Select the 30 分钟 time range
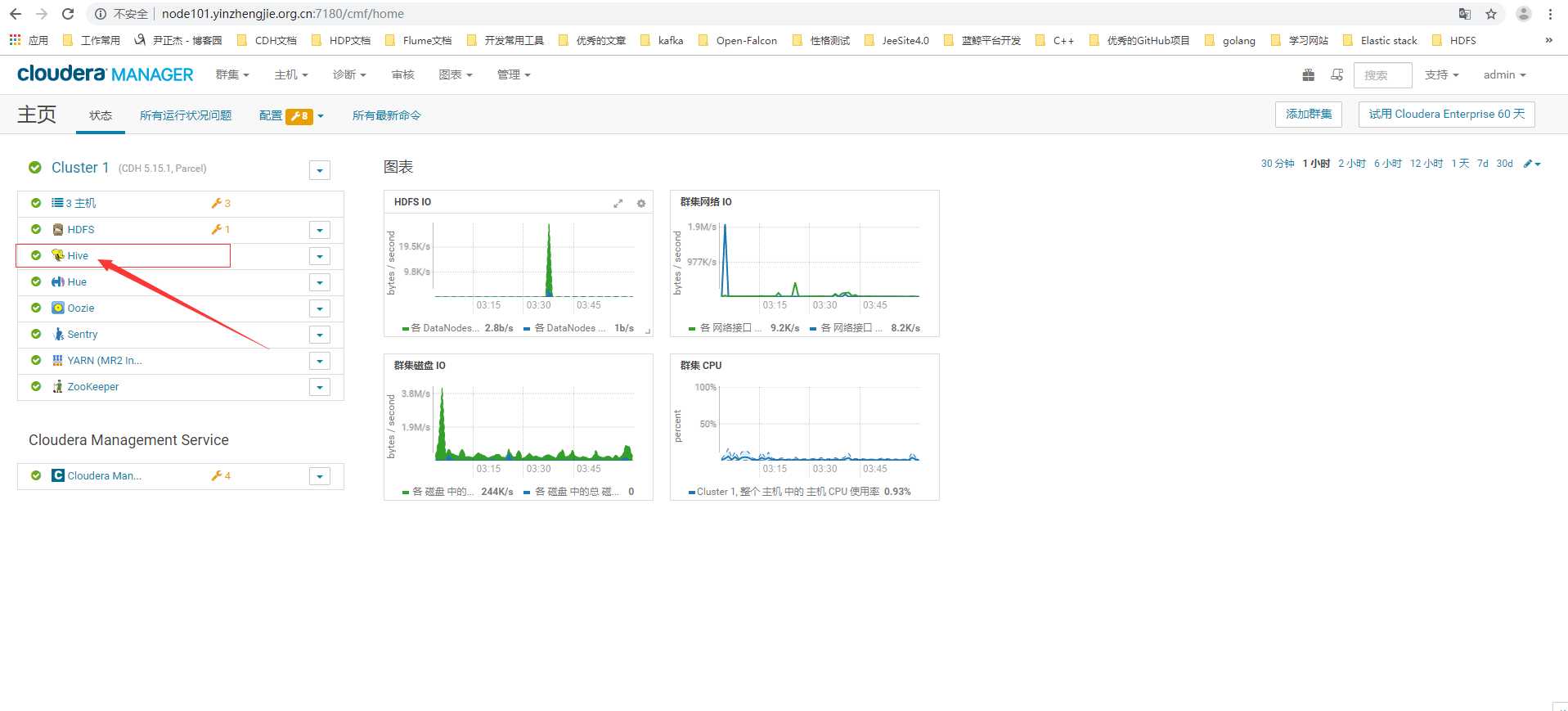The height and width of the screenshot is (711, 1568). coord(1278,164)
